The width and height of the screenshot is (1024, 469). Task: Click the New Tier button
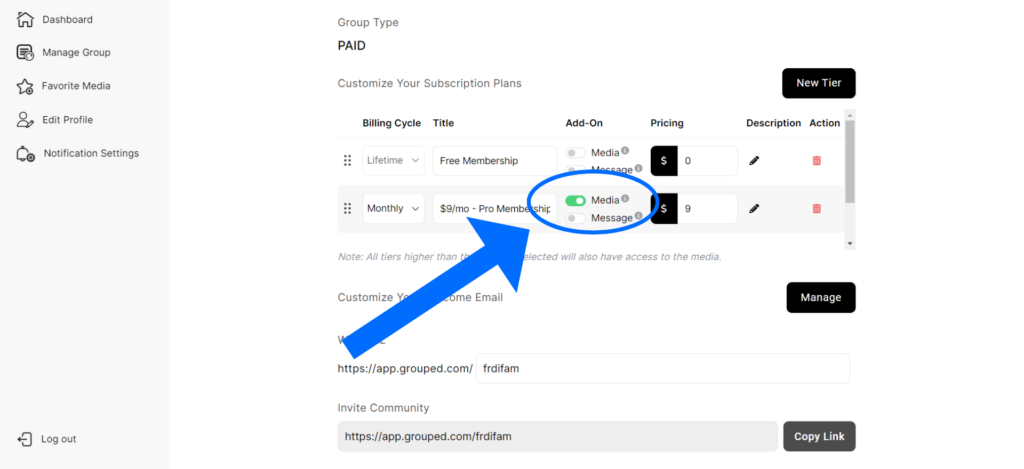[x=818, y=83]
